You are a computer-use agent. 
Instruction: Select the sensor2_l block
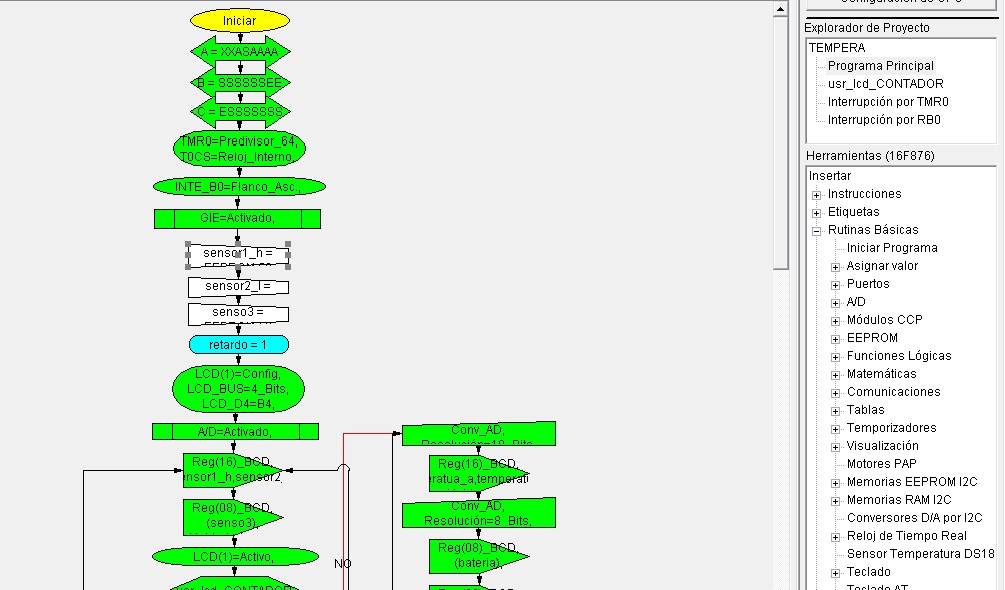pyautogui.click(x=238, y=286)
